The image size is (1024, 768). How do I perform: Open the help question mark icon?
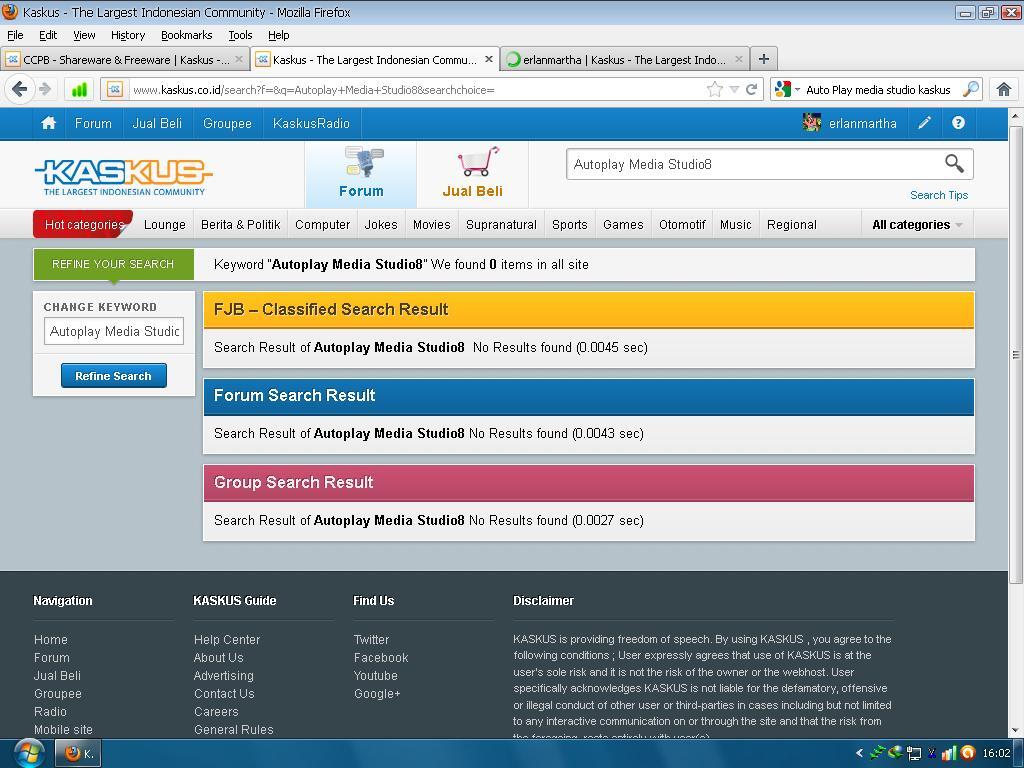point(958,123)
